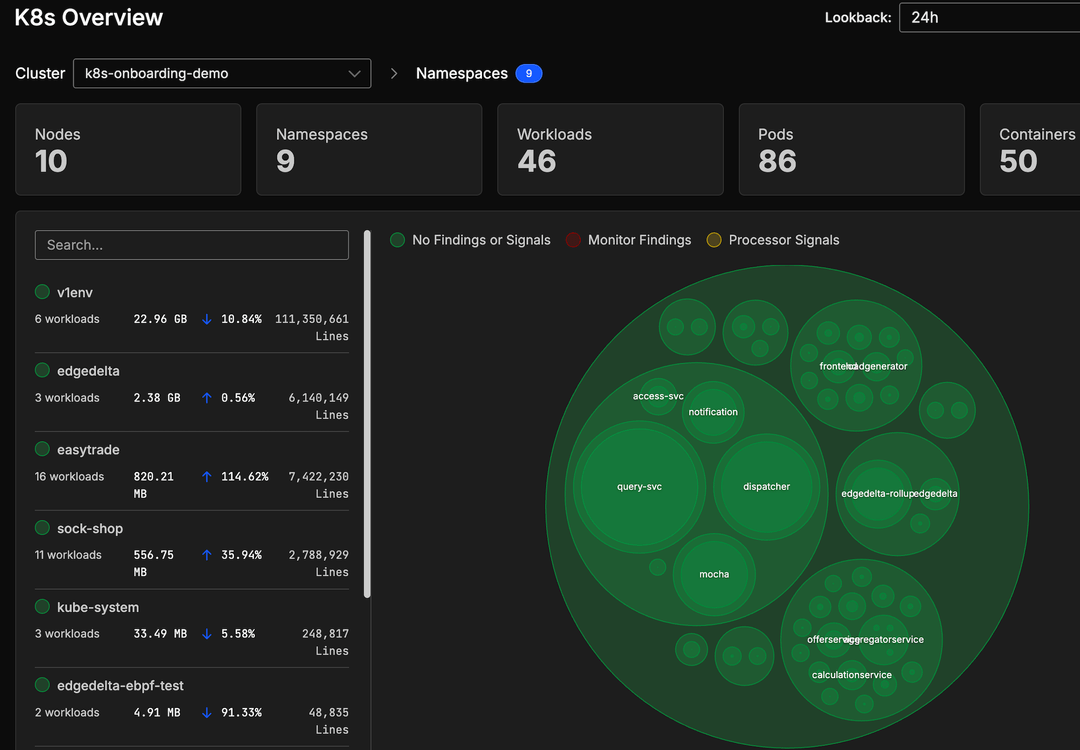Click the blue "9" badge next to Namespaces
This screenshot has height=750, width=1080.
528,73
